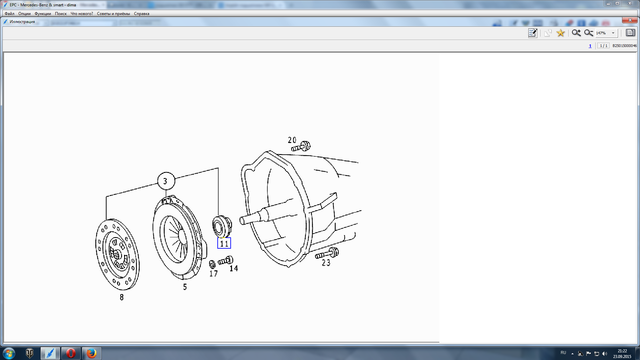Open World of Tanks taskbar icon
640x360 pixels.
pos(29,353)
